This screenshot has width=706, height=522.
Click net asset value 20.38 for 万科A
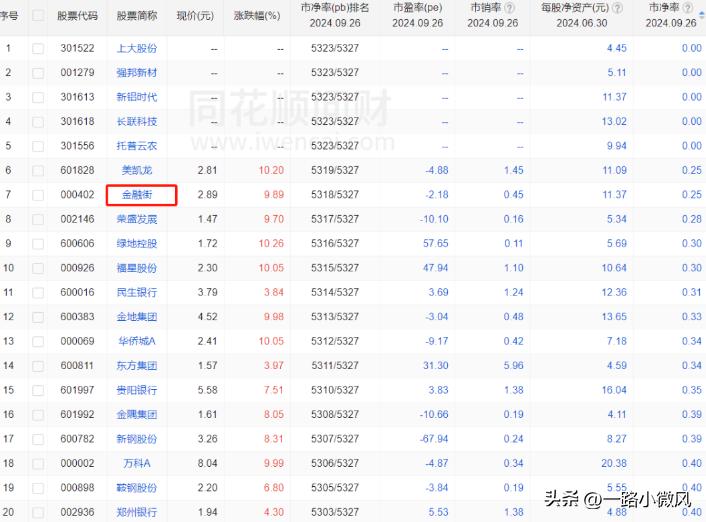(614, 463)
